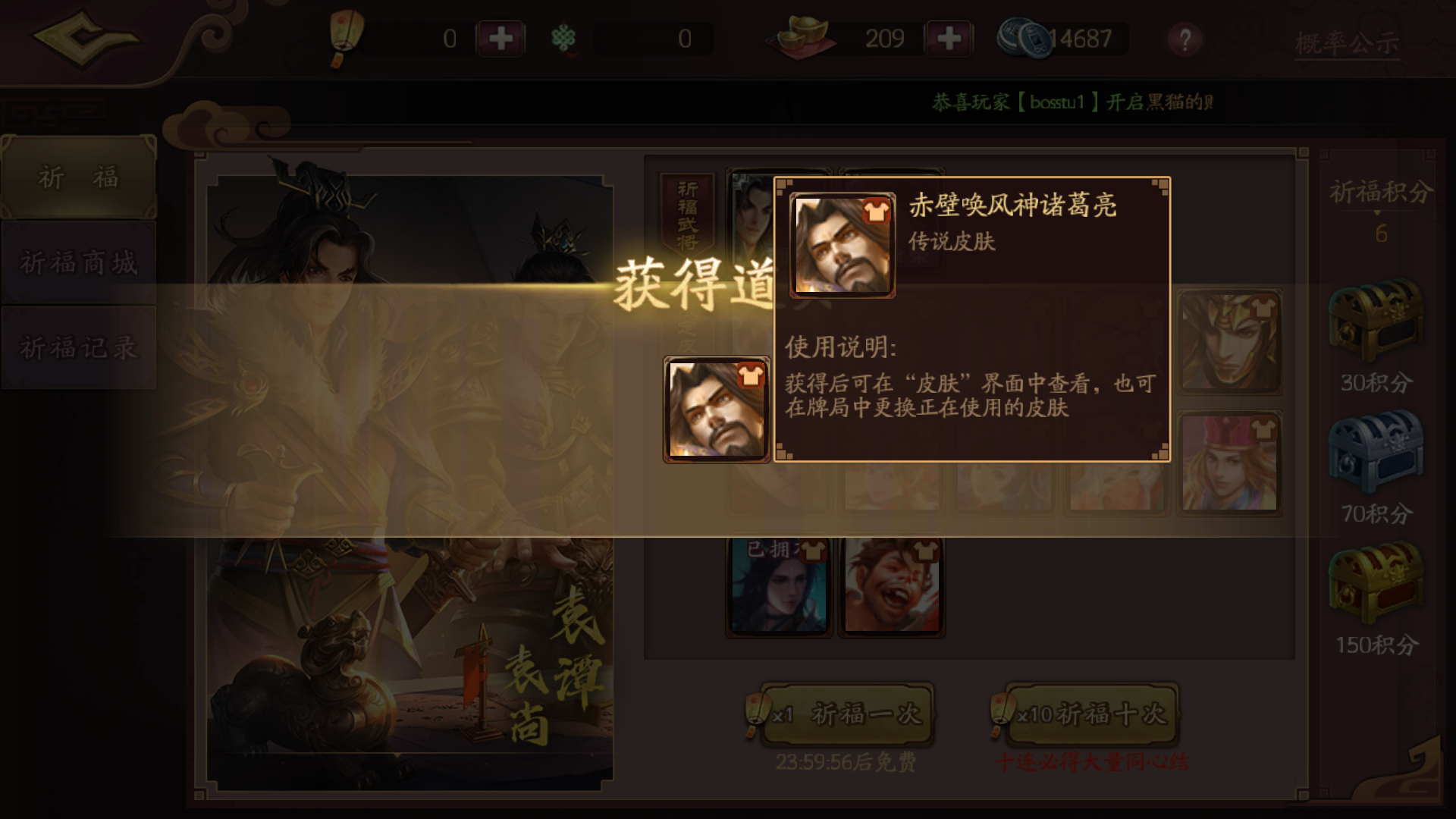Open the 概率公示 link
The height and width of the screenshot is (819, 1456).
(x=1346, y=43)
